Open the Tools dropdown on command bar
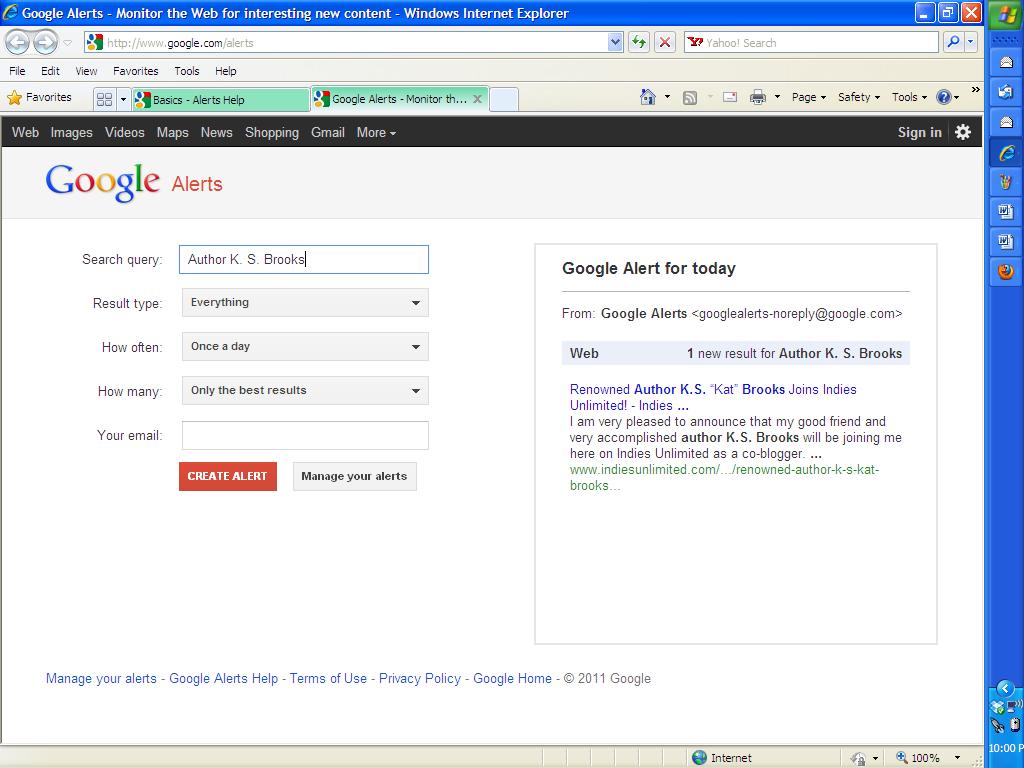 909,97
